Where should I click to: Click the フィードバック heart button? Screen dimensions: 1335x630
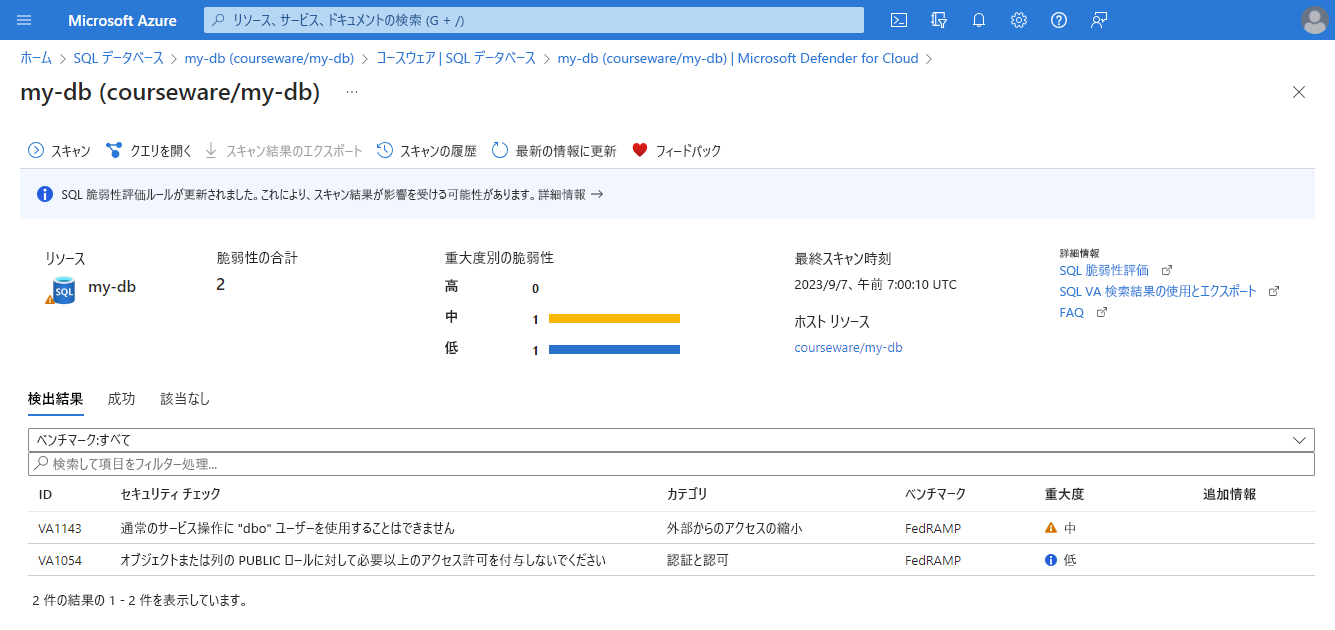(677, 151)
